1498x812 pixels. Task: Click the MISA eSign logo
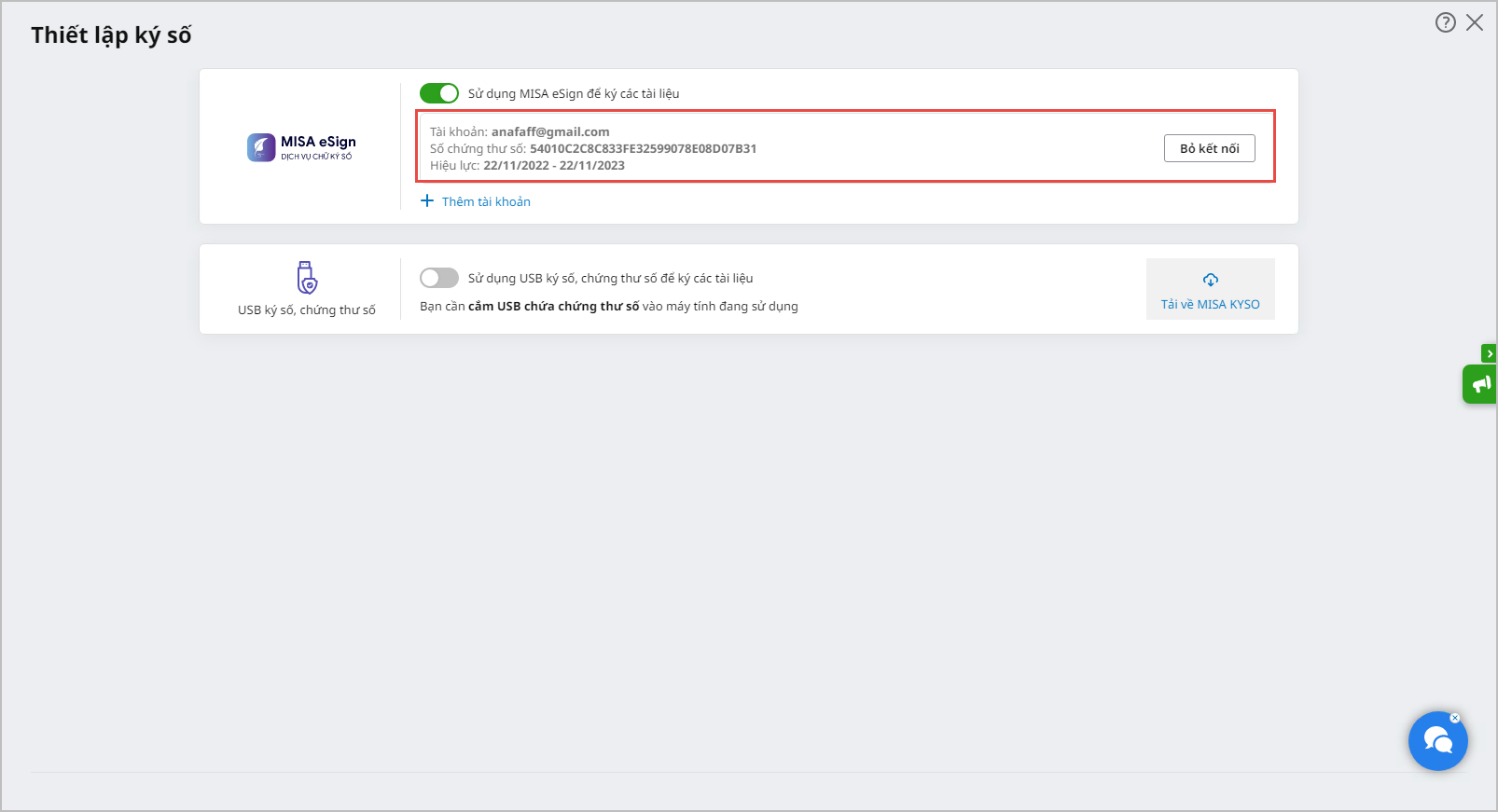(301, 146)
